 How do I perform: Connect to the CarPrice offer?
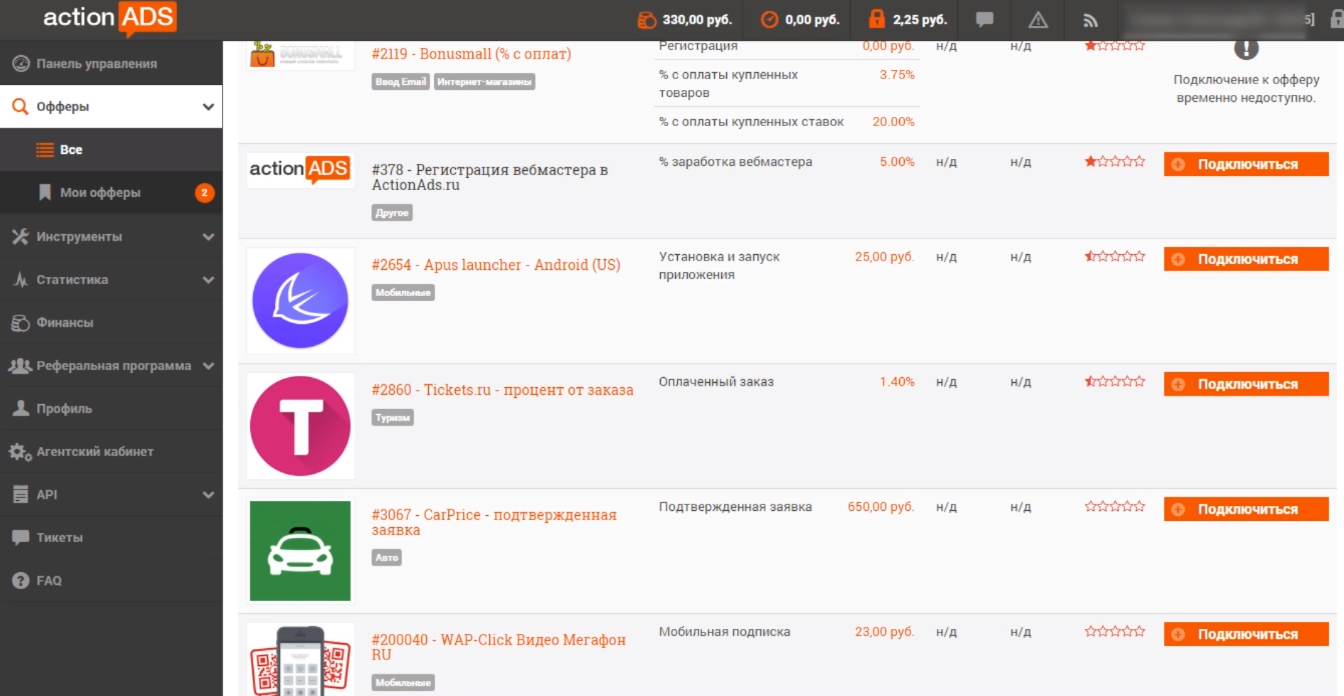1246,510
